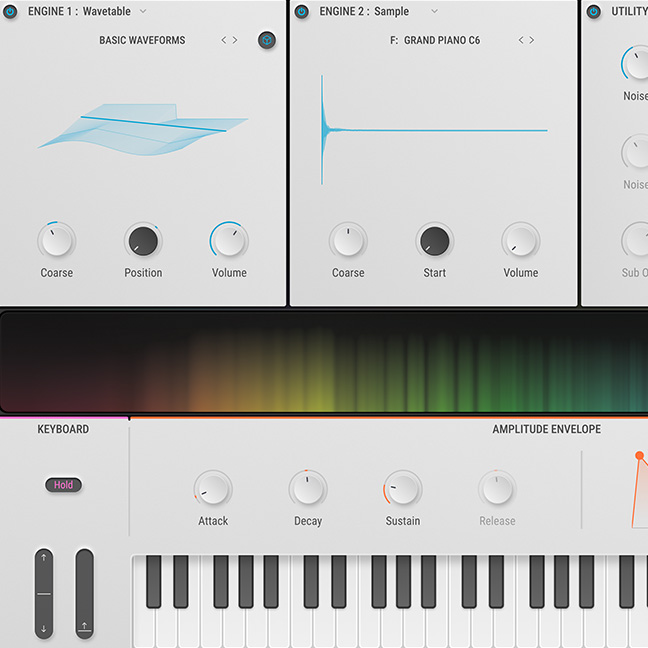Open the Basic Waveforms preset name menu
Screen dimensions: 648x648
(x=142, y=40)
